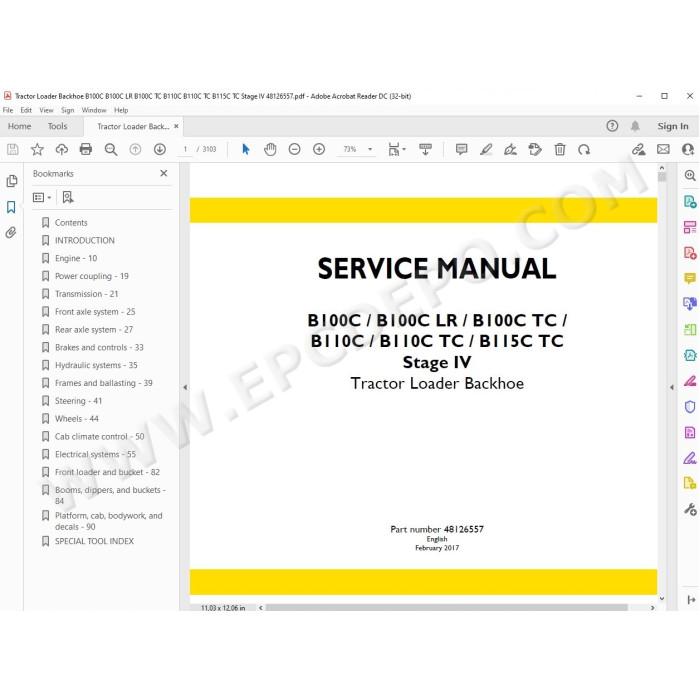Zoom in with plus icon
The width and height of the screenshot is (700, 700).
(319, 149)
